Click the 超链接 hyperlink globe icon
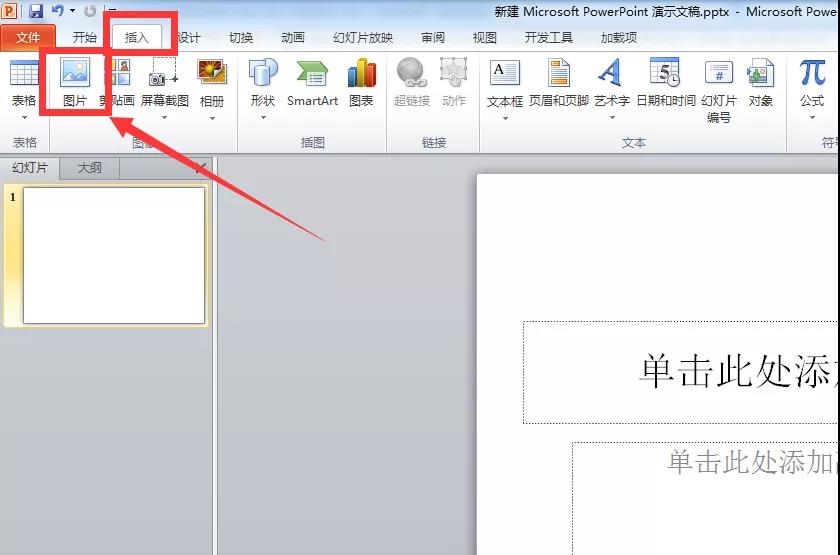The height and width of the screenshot is (555, 840). point(411,73)
